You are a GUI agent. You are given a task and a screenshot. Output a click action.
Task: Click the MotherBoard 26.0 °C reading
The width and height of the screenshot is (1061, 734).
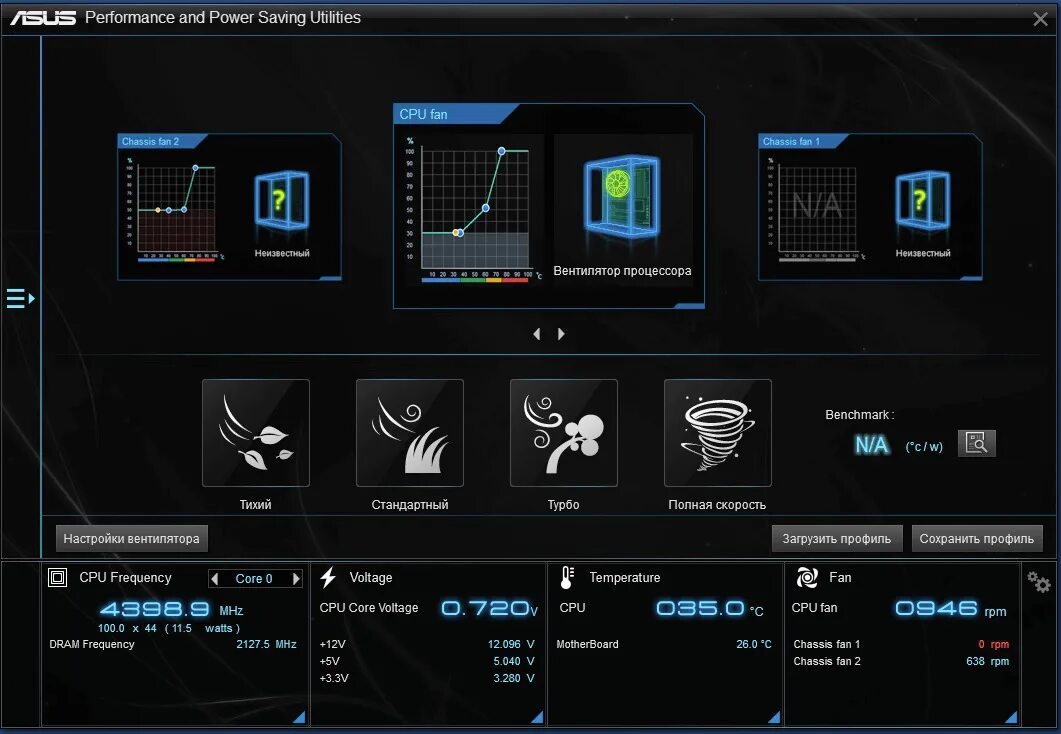(754, 644)
